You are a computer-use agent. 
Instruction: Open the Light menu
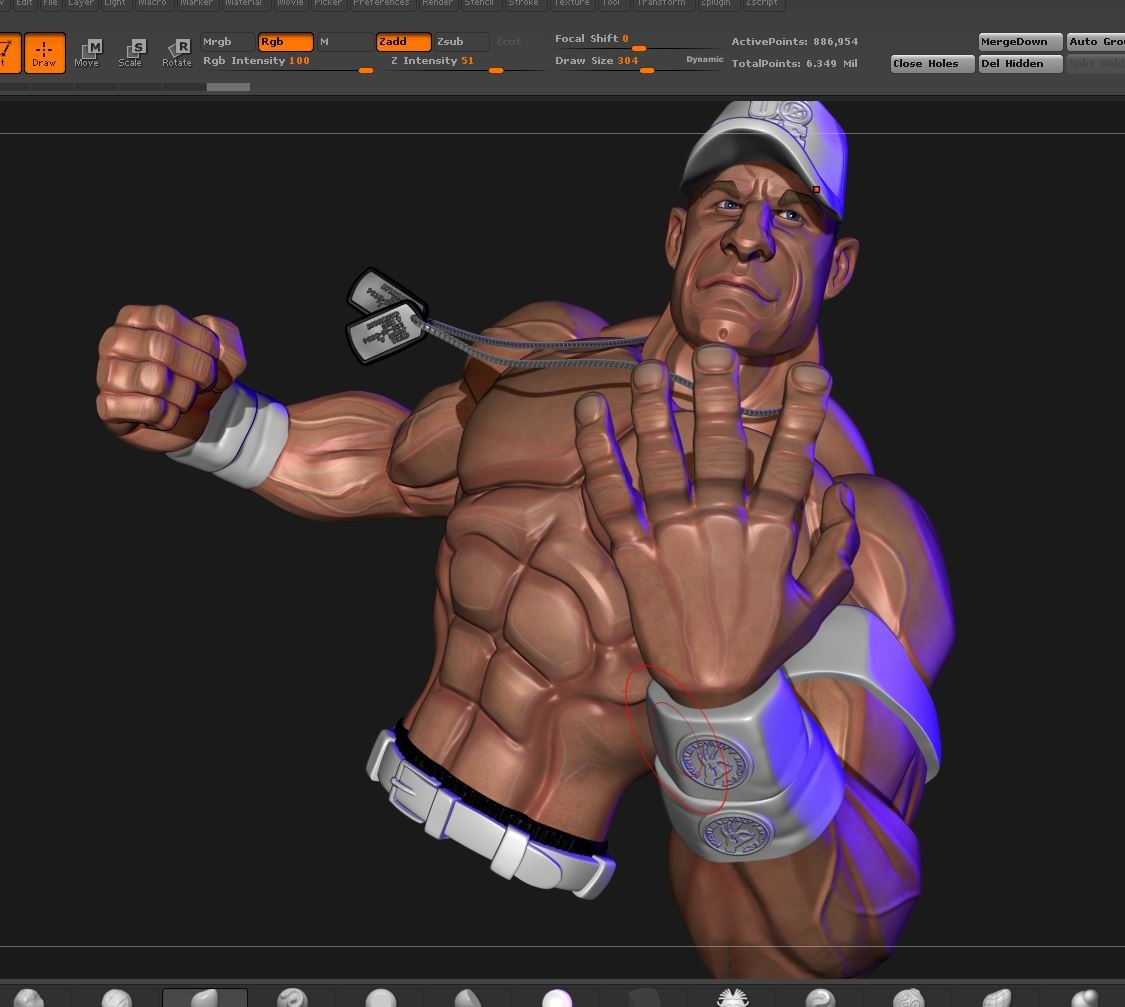(x=115, y=4)
